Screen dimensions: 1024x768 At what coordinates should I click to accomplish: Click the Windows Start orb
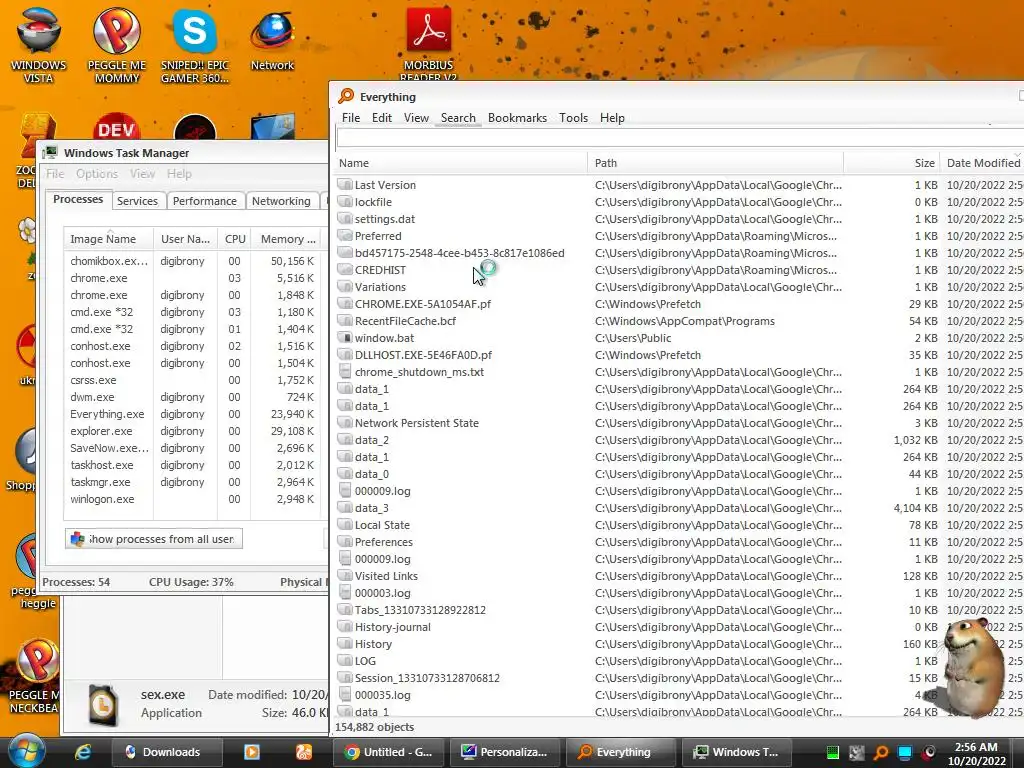click(26, 752)
